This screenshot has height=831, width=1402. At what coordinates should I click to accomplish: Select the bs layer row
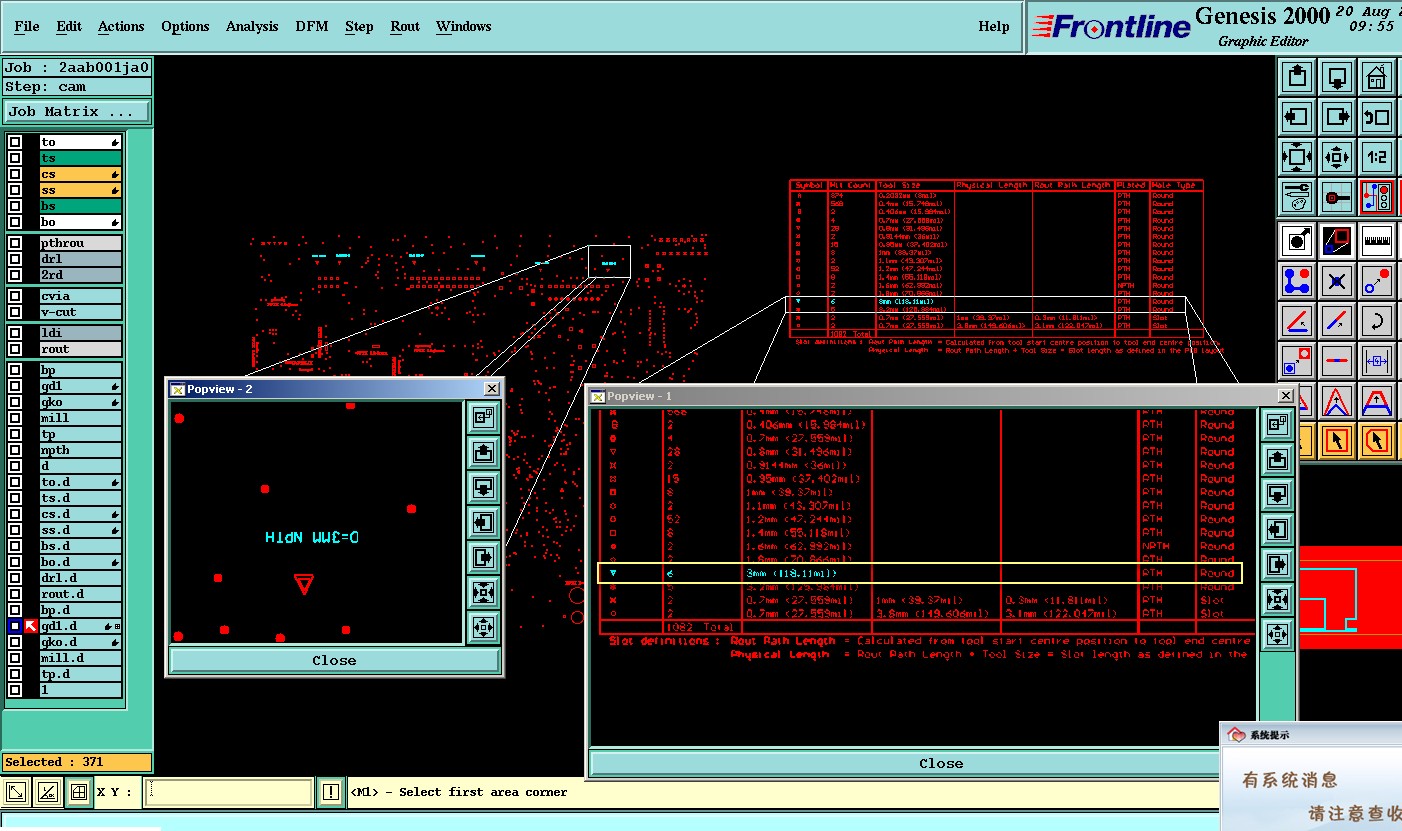[81, 206]
